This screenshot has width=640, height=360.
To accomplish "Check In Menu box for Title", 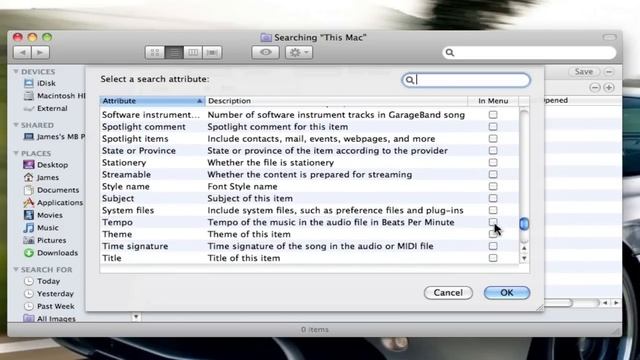I will coord(493,258).
